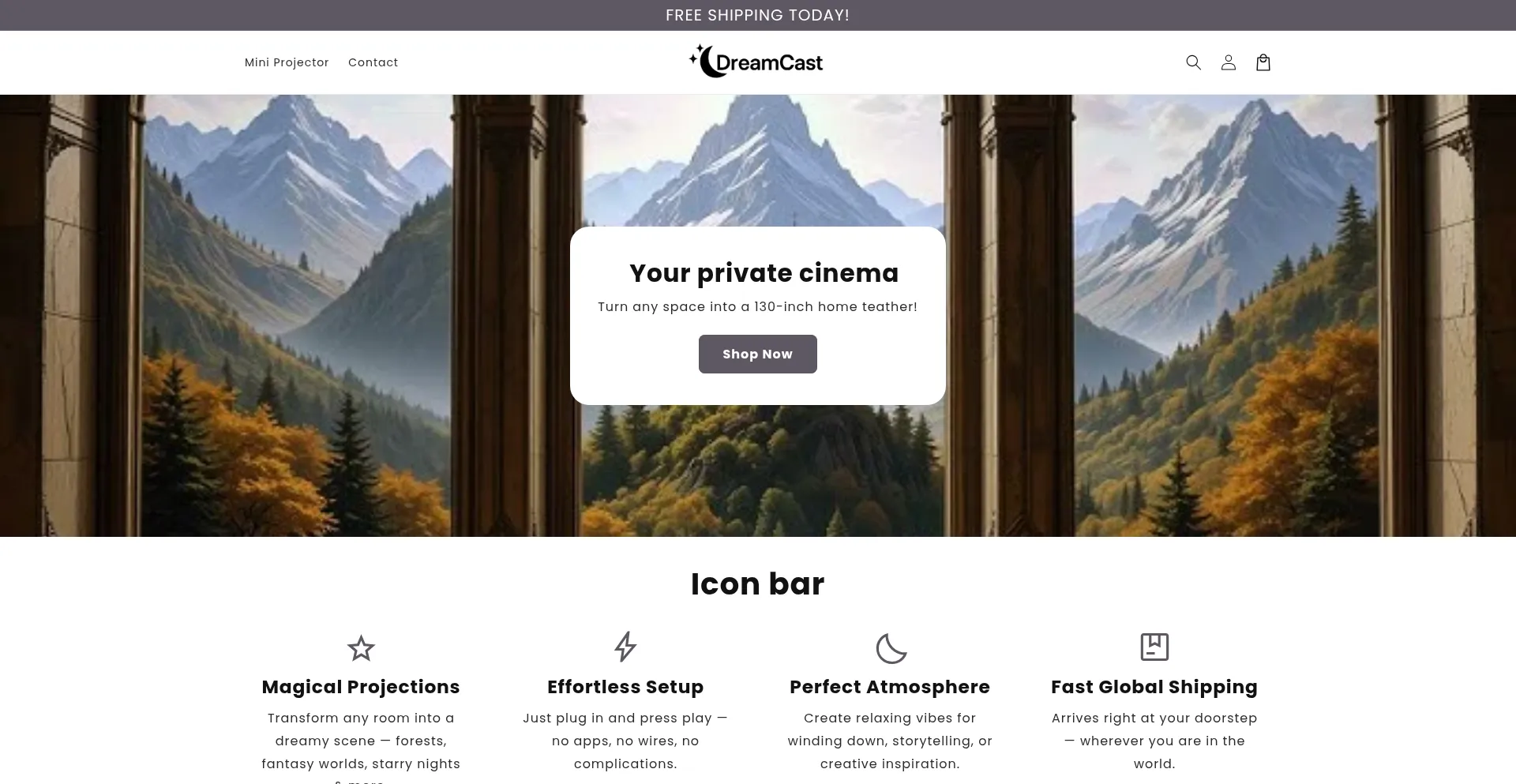Open the shopping cart bag icon
Viewport: 1516px width, 784px height.
1263,62
